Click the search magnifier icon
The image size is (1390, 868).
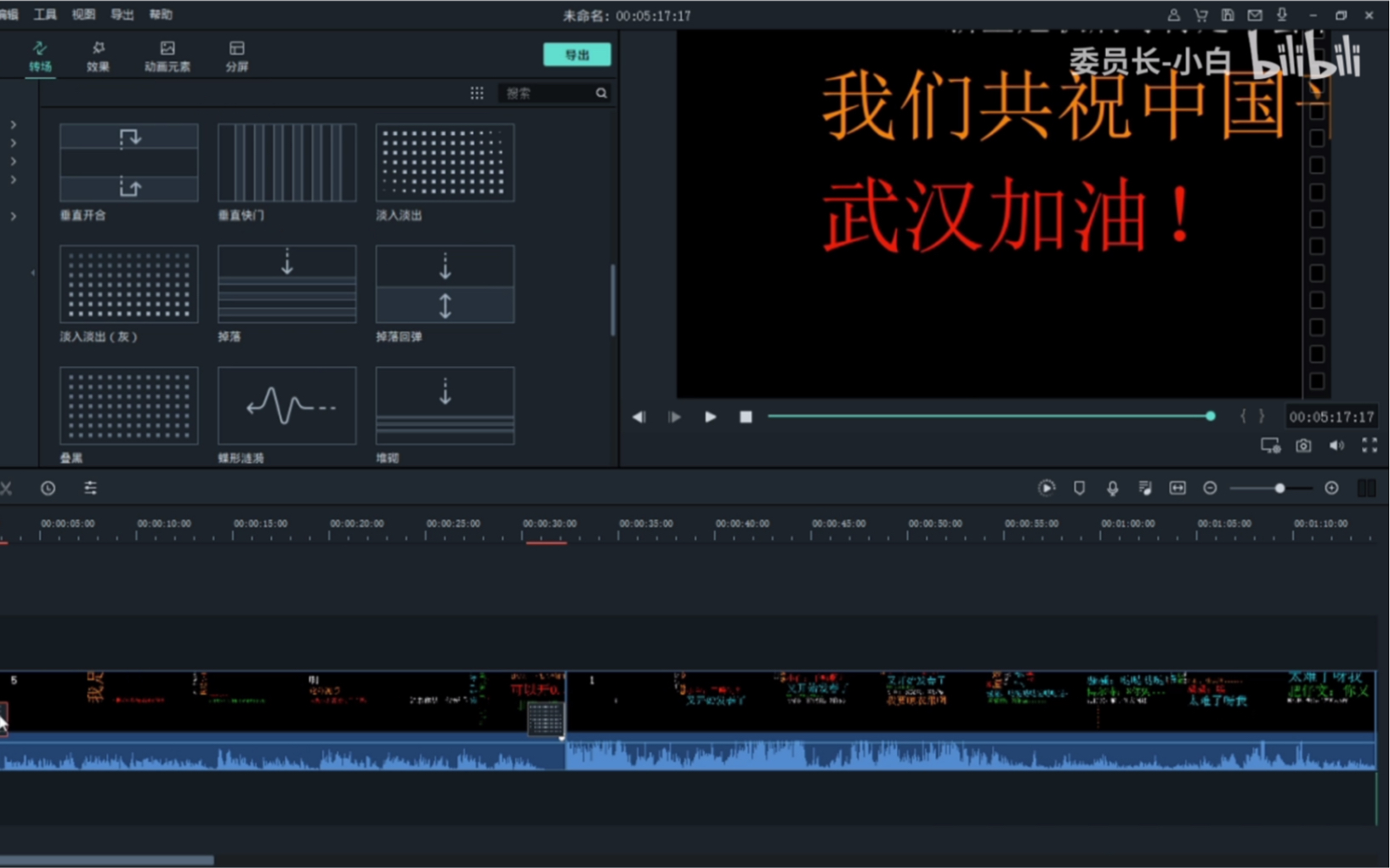tap(602, 94)
